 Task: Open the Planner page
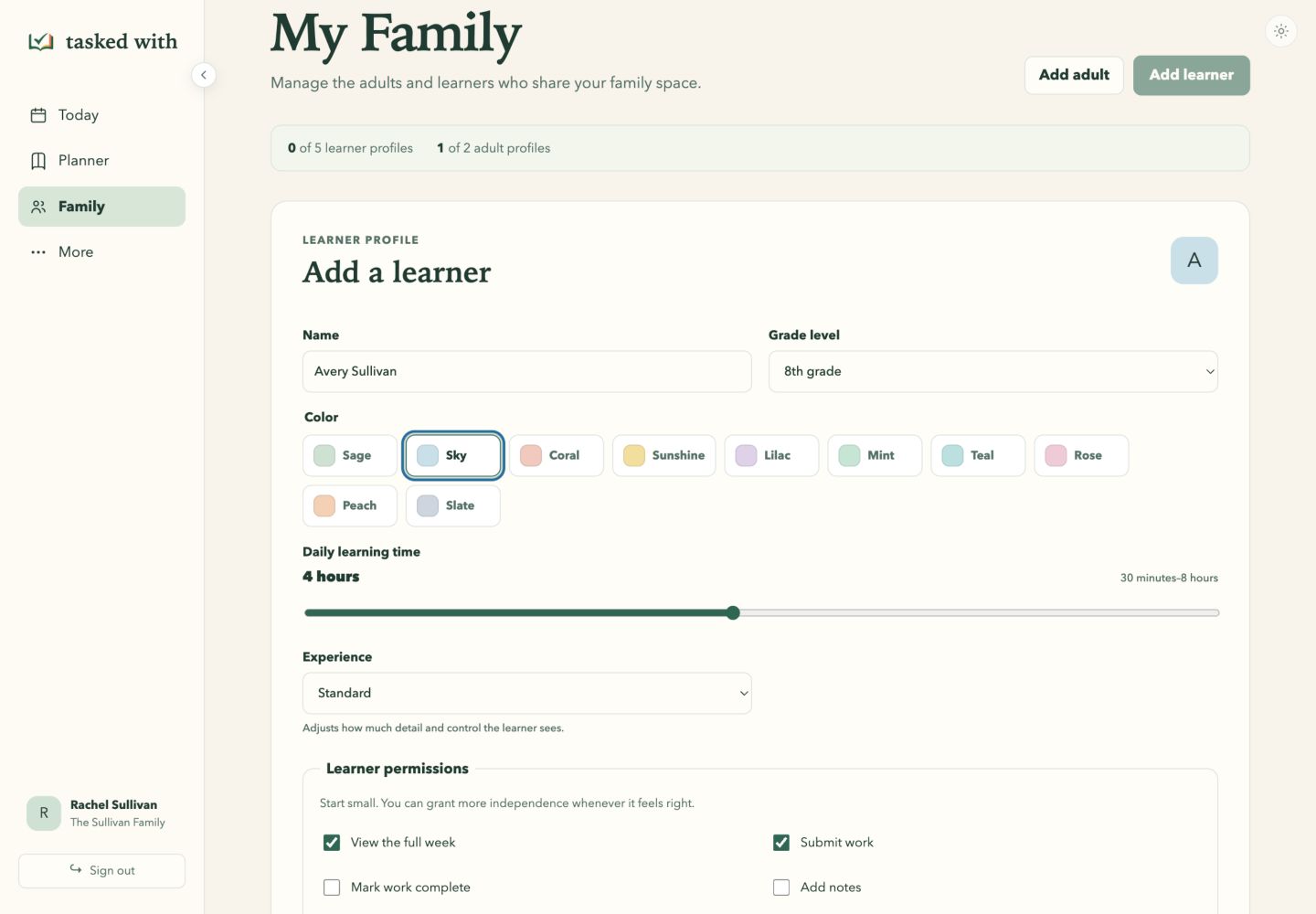(101, 161)
